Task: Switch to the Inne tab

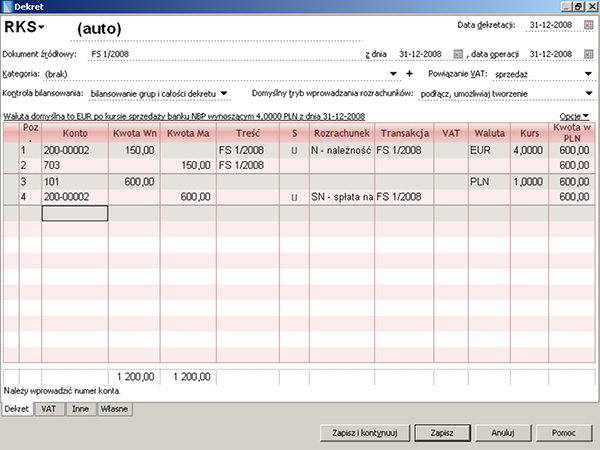Action: 80,409
